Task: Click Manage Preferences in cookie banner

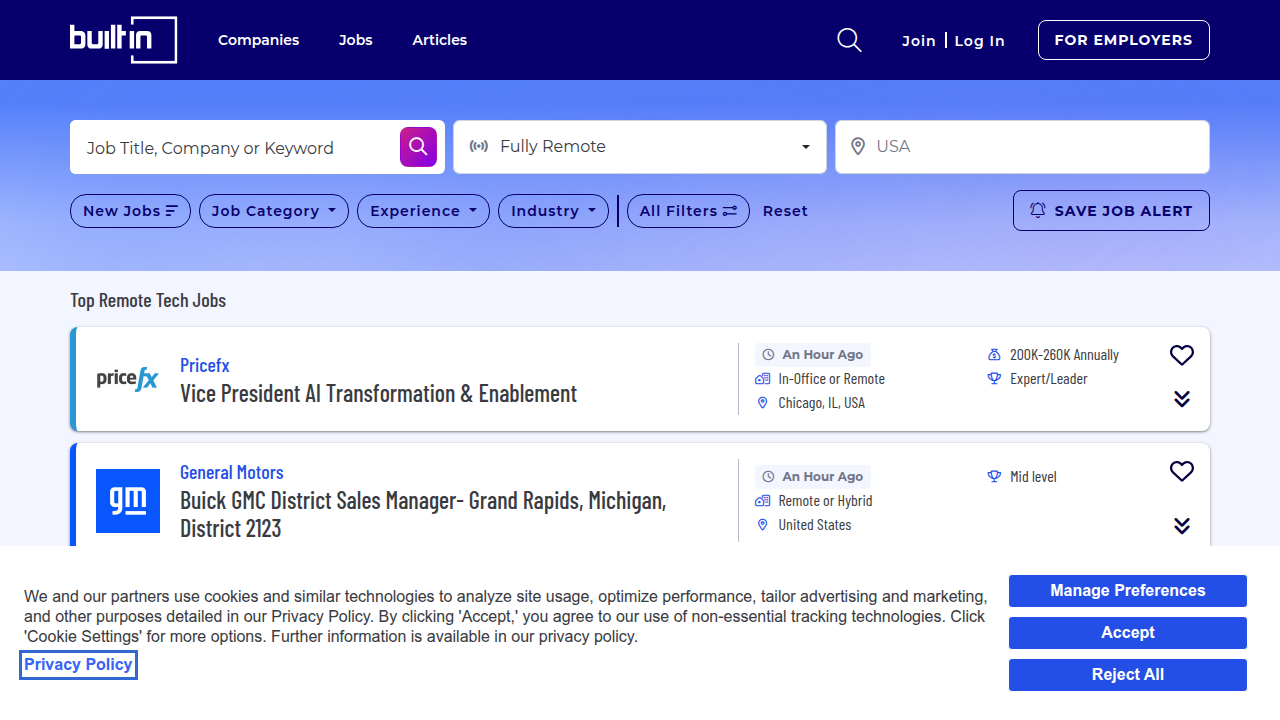Action: click(1128, 591)
